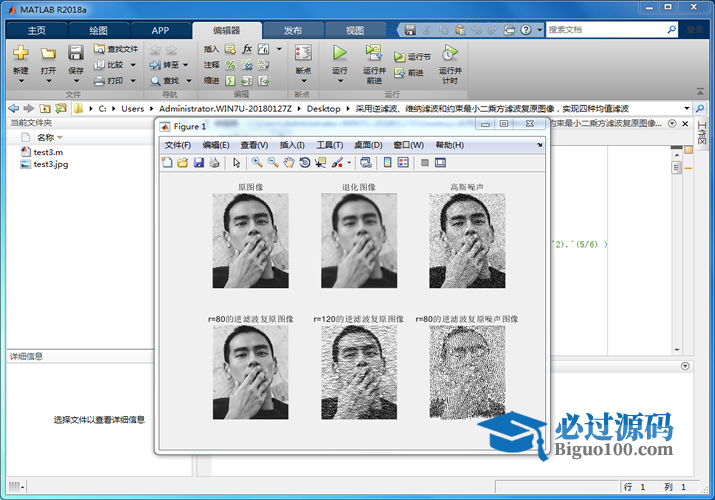
Task: Click the zoom in tool in Figure toolbar
Action: coord(257,163)
